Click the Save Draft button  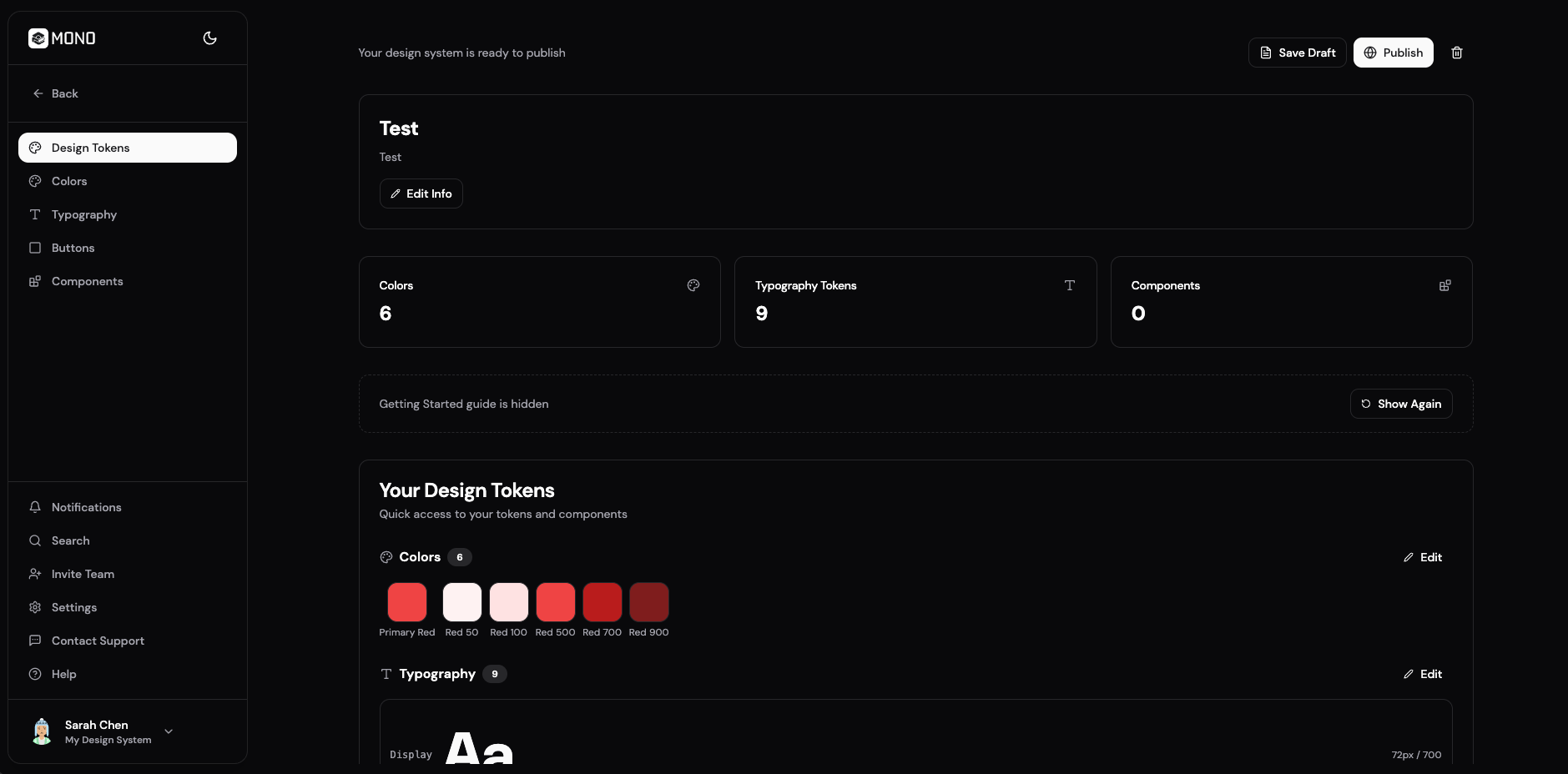pyautogui.click(x=1297, y=53)
